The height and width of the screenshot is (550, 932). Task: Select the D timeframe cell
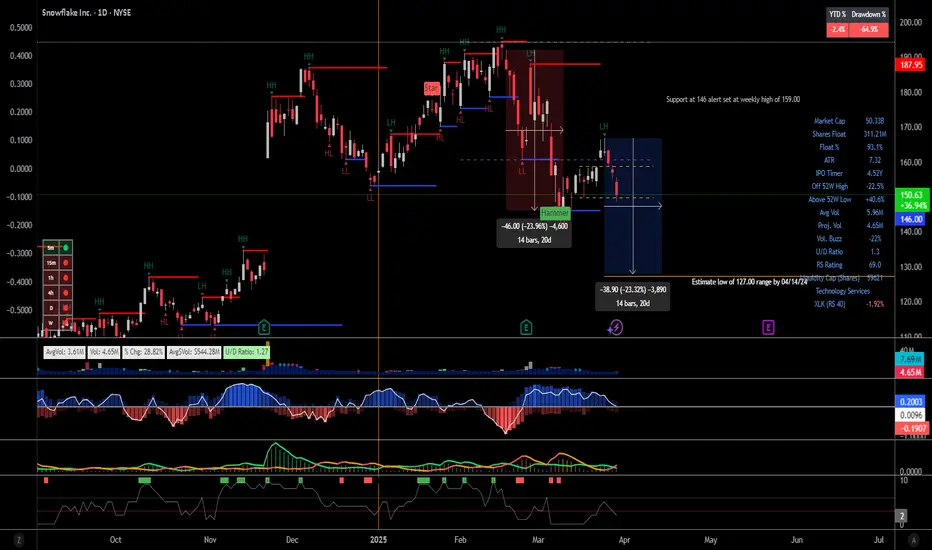pos(51,308)
